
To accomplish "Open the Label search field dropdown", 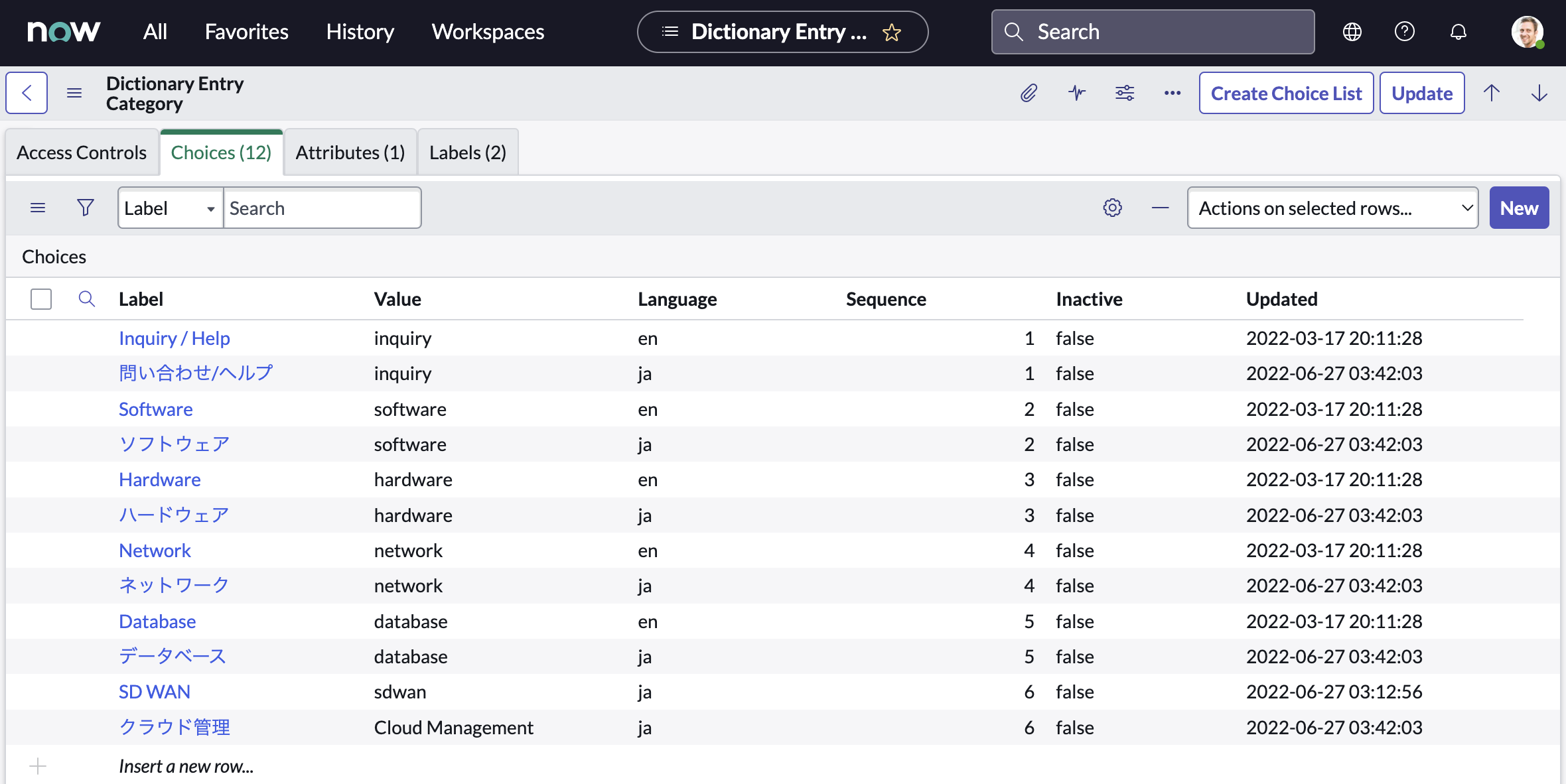I will click(x=170, y=208).
